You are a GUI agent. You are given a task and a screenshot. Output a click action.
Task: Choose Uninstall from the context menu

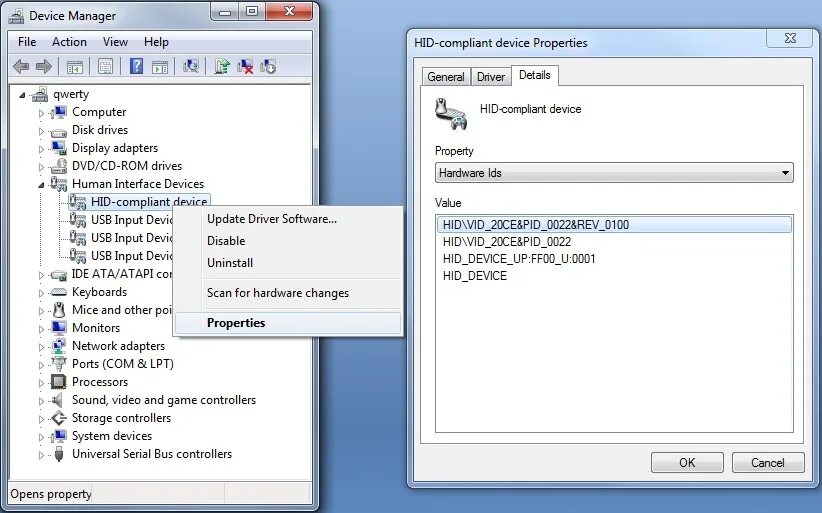click(288, 263)
